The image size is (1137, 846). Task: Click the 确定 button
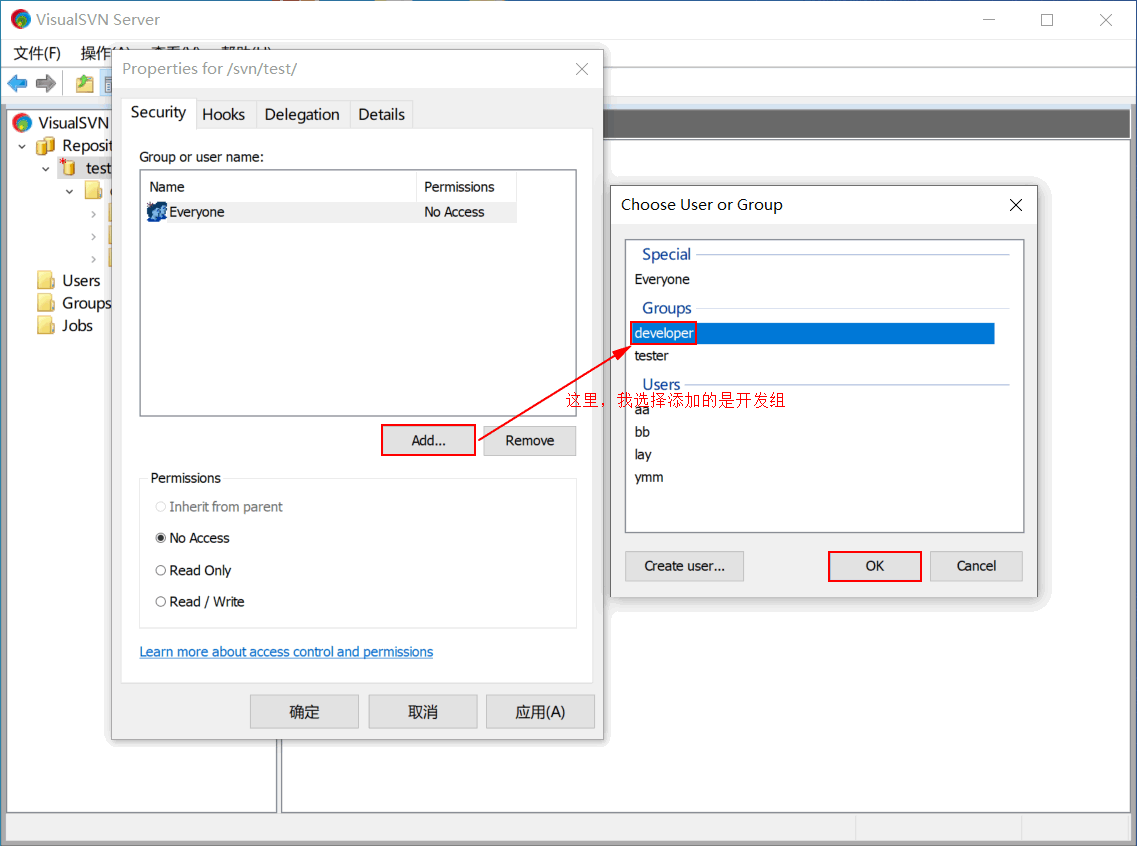[304, 712]
